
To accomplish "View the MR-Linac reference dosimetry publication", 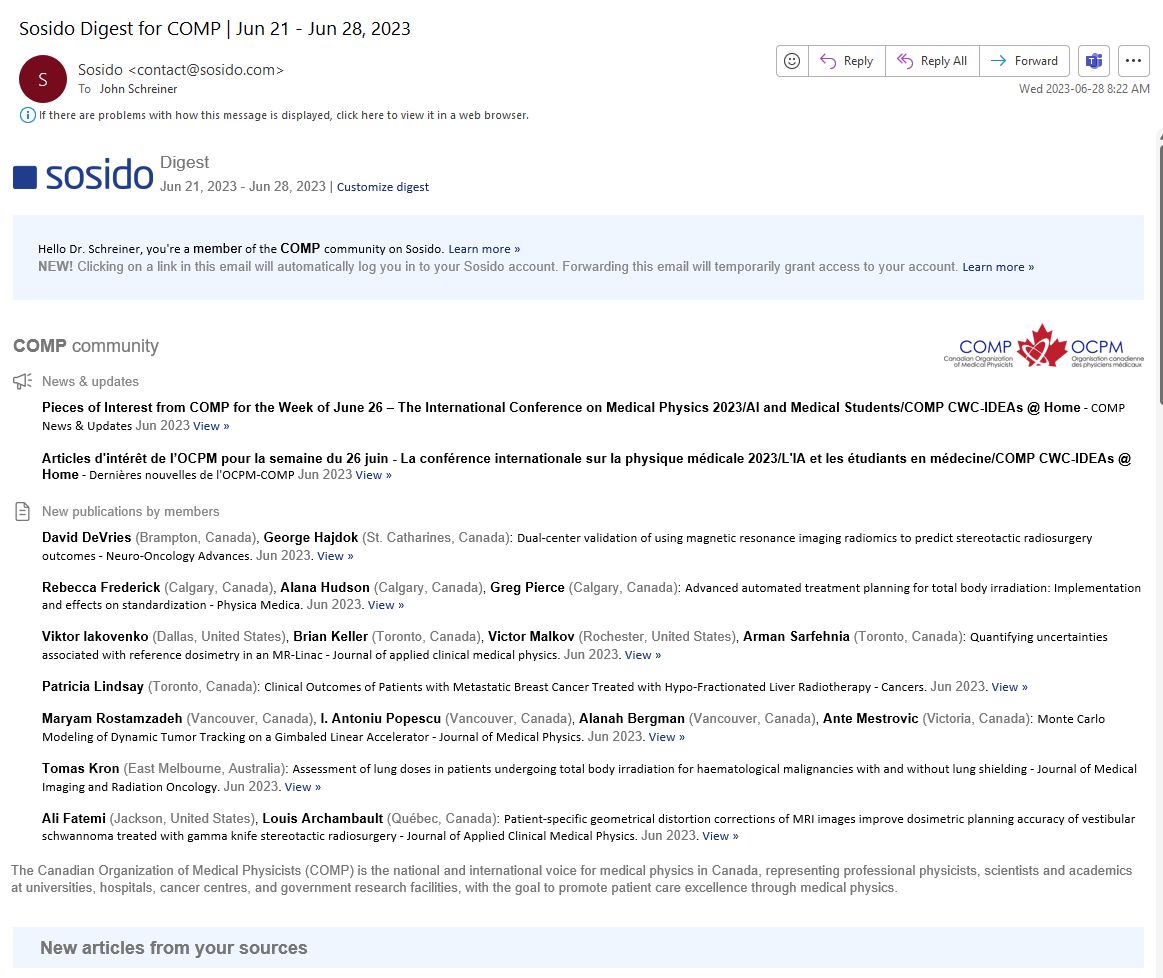I will click(x=642, y=655).
